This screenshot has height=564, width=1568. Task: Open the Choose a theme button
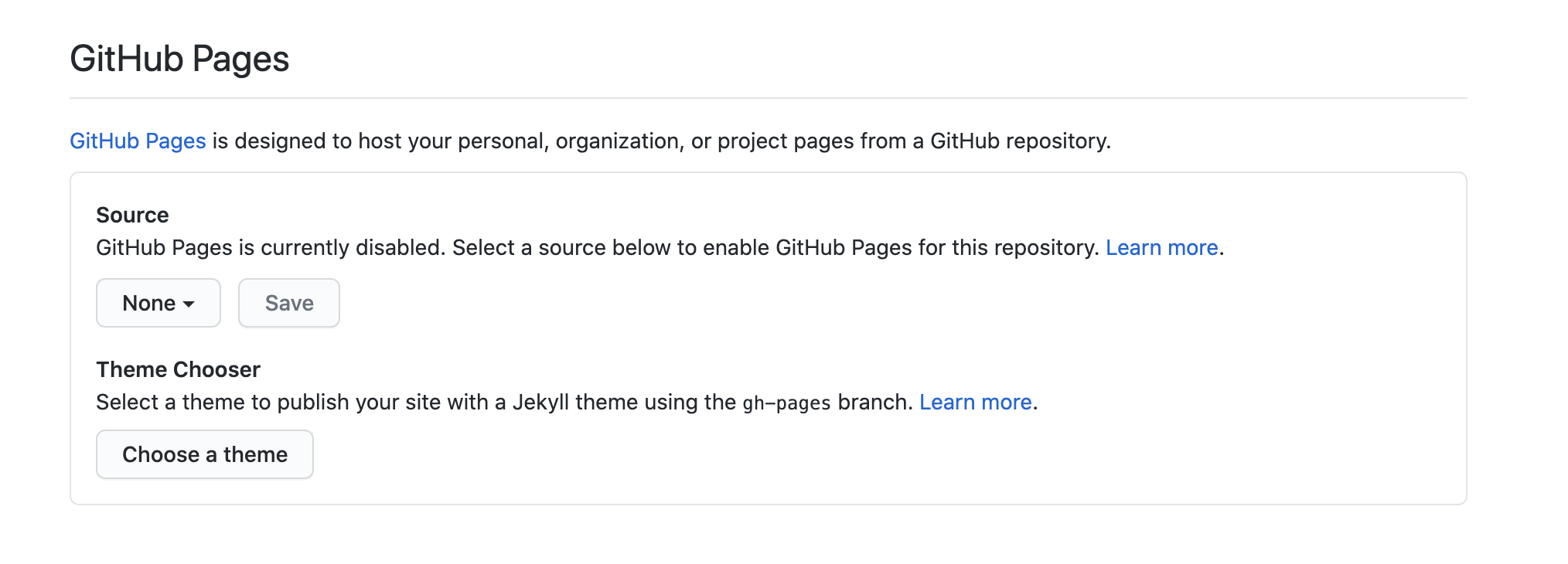[x=205, y=454]
